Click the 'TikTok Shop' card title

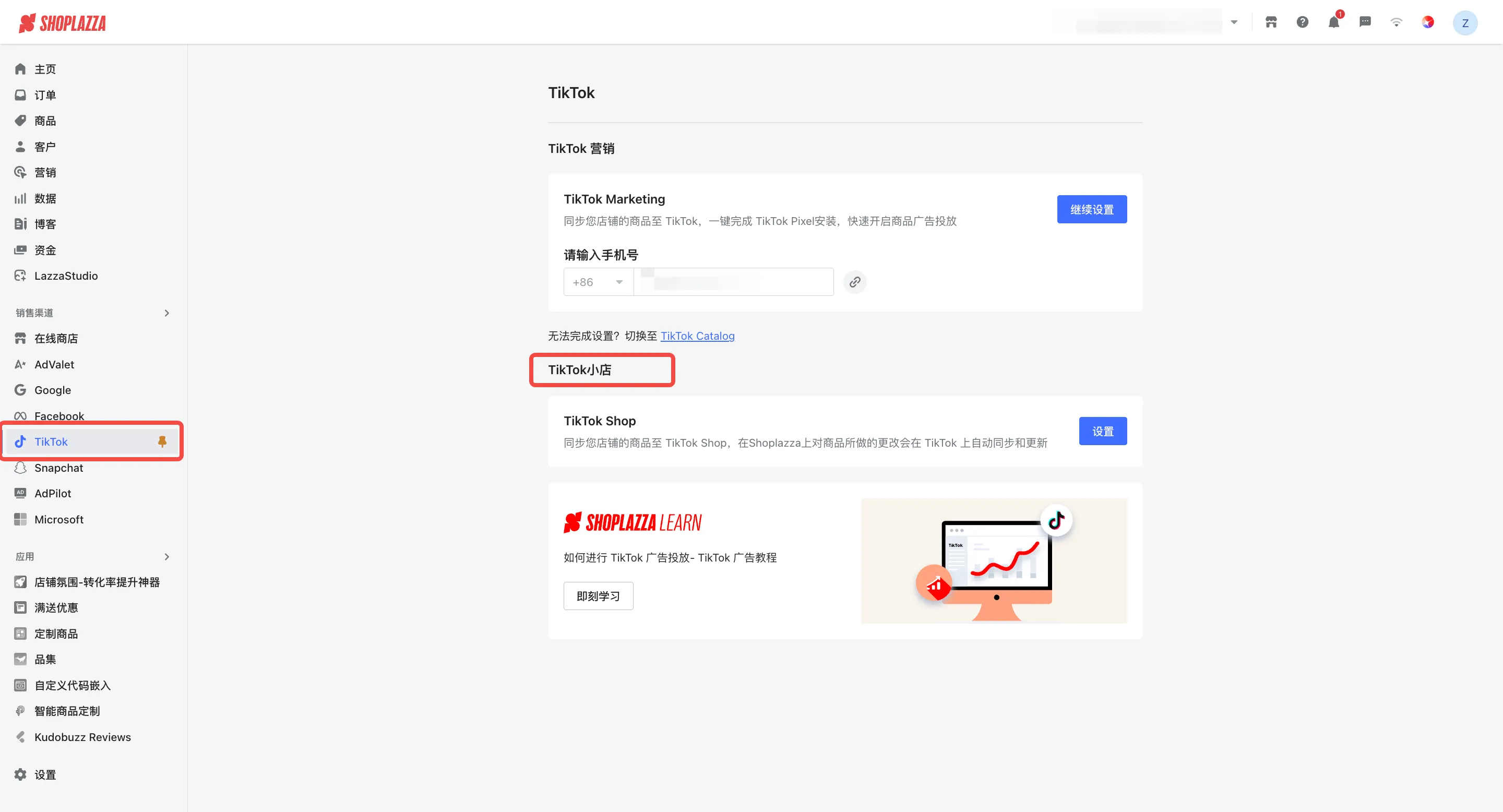tap(599, 421)
